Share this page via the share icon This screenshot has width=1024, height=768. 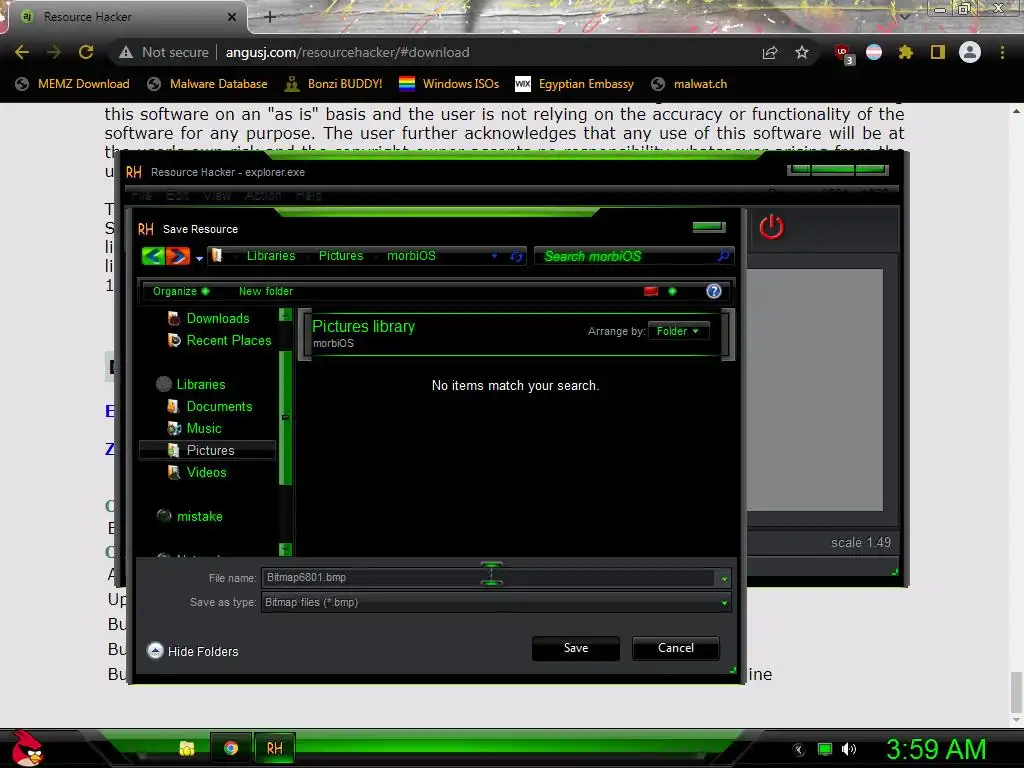(x=770, y=52)
